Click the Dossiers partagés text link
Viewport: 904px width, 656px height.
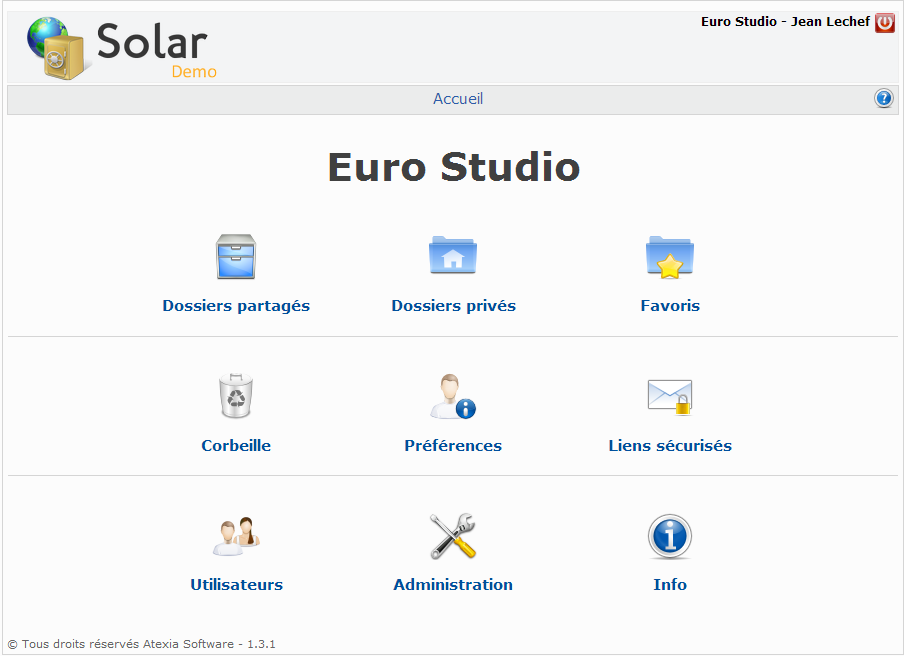coord(236,306)
